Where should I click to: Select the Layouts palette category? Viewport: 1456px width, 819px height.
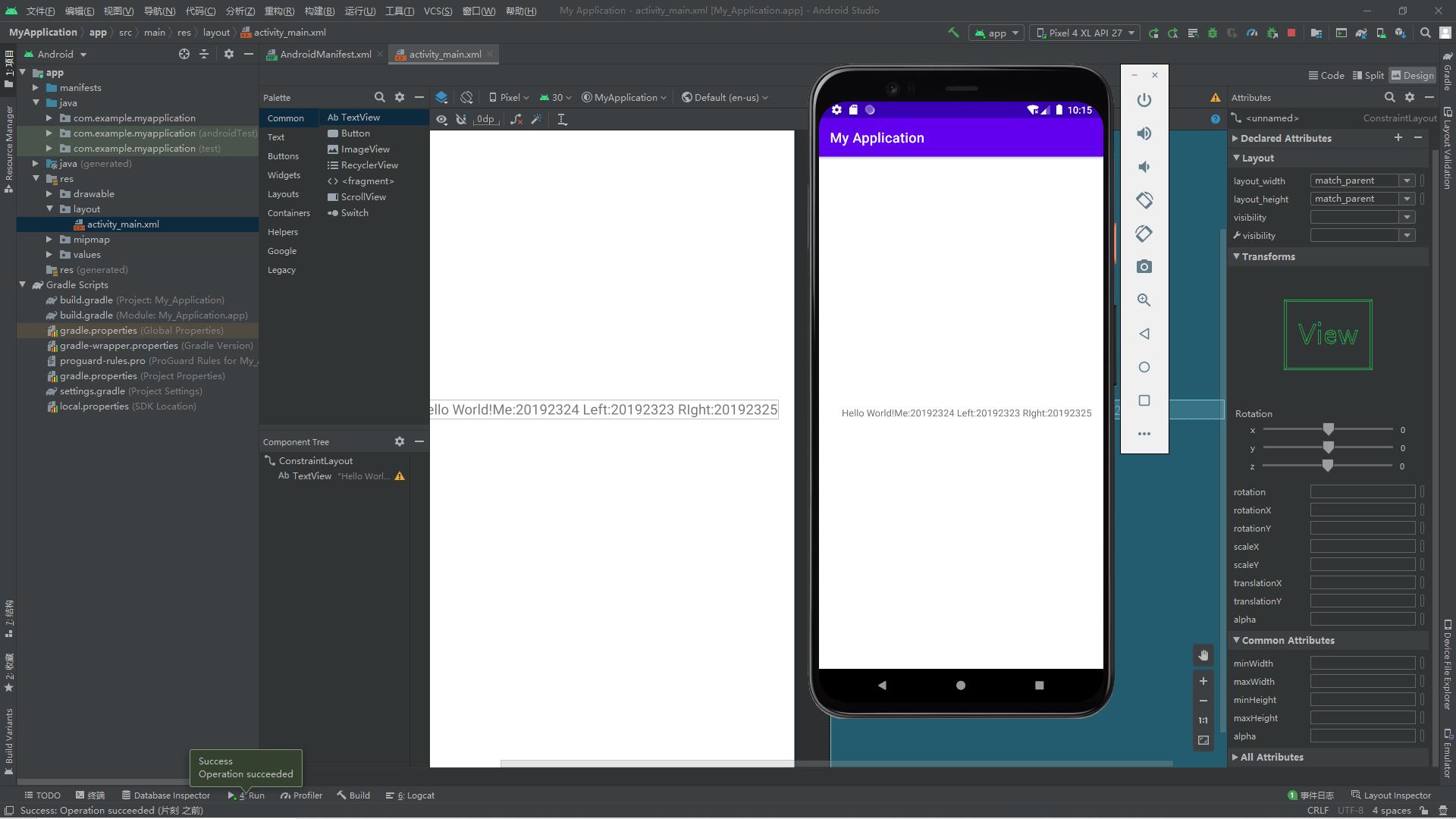(283, 194)
